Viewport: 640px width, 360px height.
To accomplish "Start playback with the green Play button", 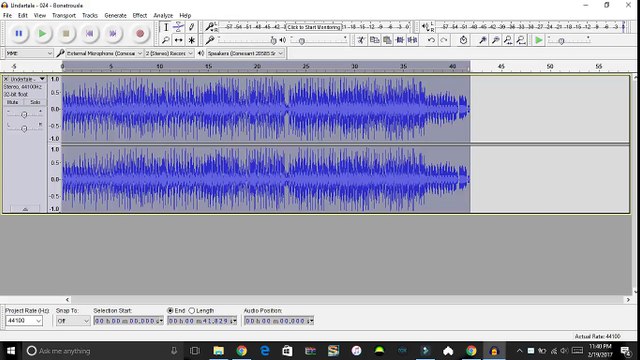I will coord(42,33).
